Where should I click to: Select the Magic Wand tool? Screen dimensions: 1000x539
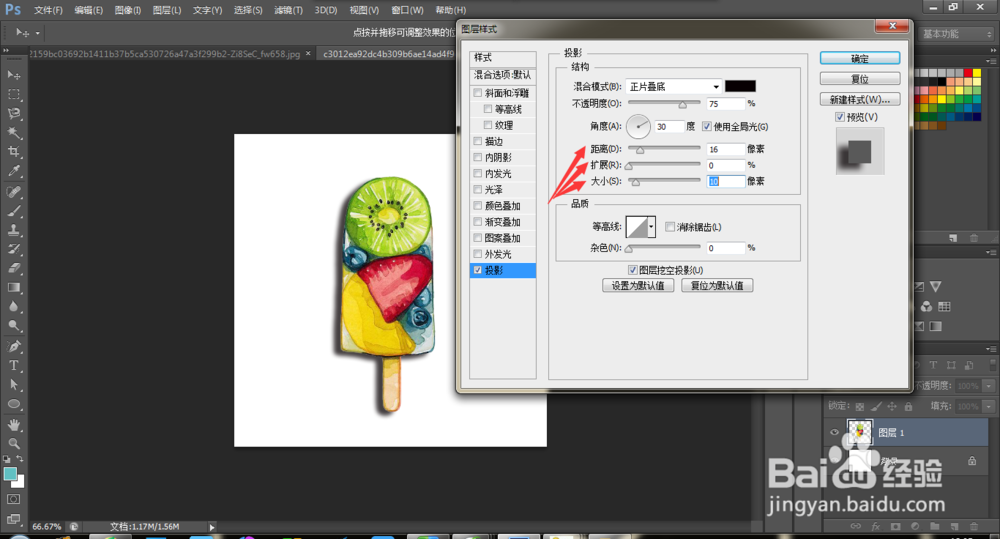[13, 133]
